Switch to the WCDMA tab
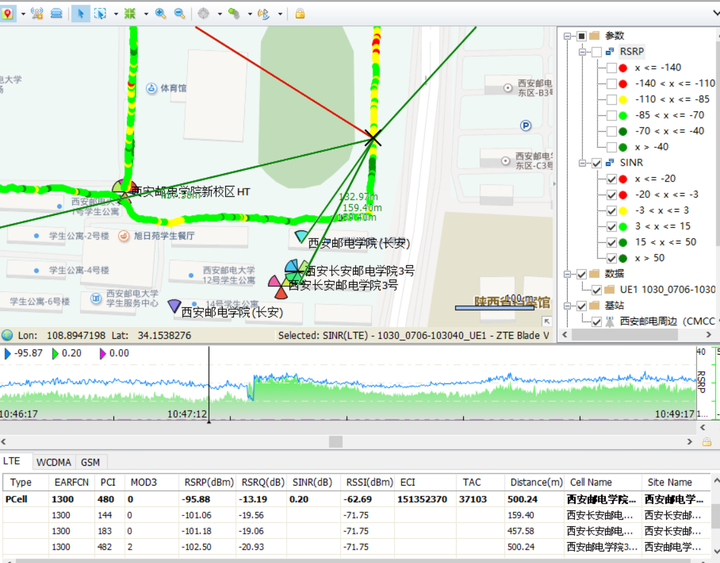The height and width of the screenshot is (563, 720). pyautogui.click(x=54, y=462)
